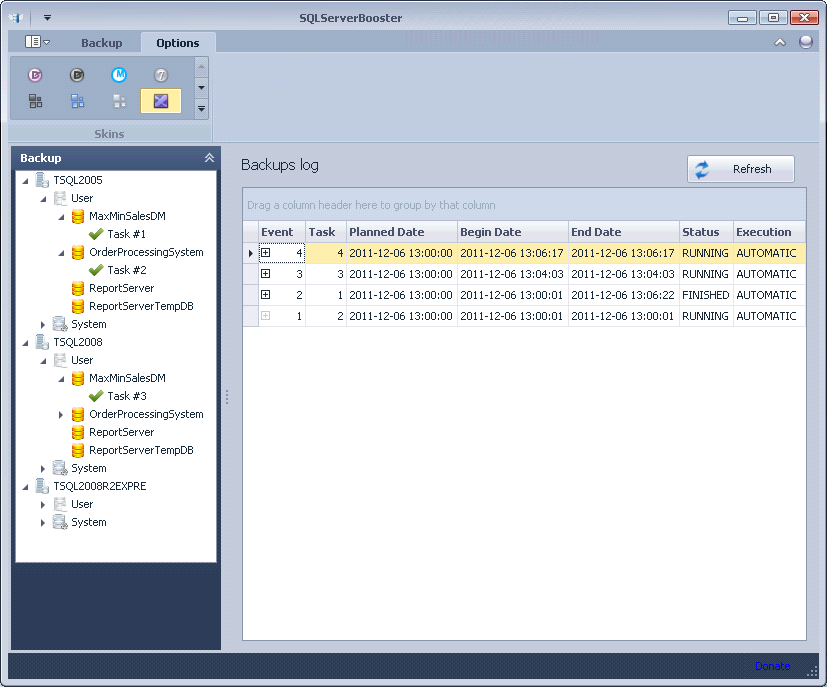
Task: Switch to the Options ribbon tab
Action: (x=178, y=43)
